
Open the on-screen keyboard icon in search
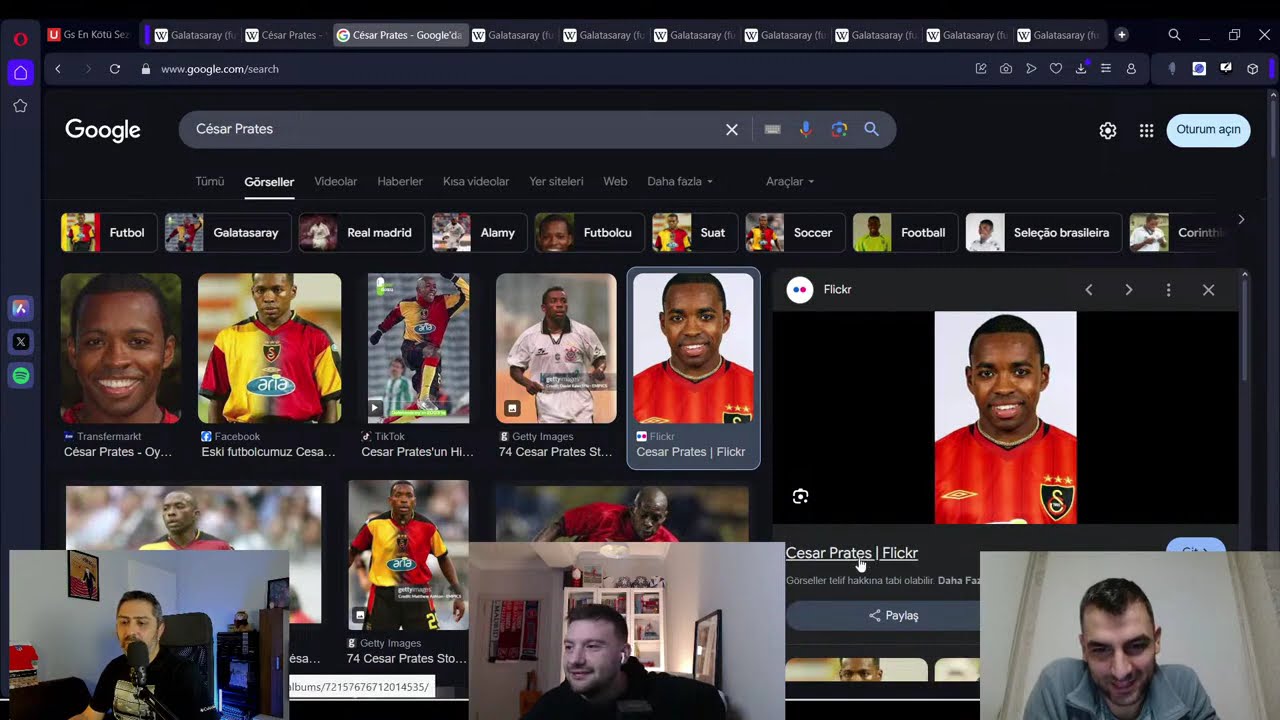(x=772, y=129)
